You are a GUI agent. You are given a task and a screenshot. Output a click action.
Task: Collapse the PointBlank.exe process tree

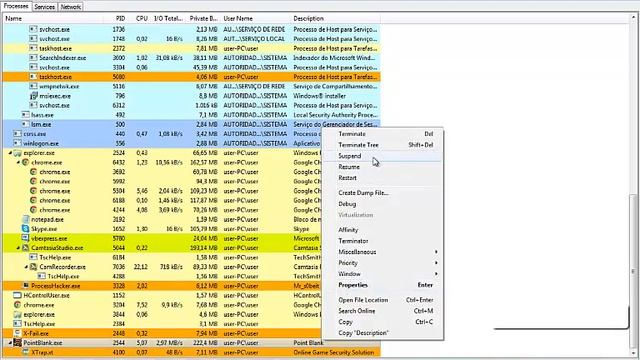coord(10,343)
